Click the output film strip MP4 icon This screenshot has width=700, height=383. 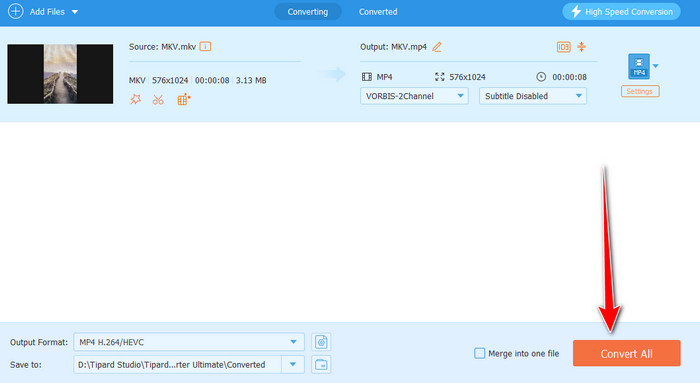click(x=367, y=77)
